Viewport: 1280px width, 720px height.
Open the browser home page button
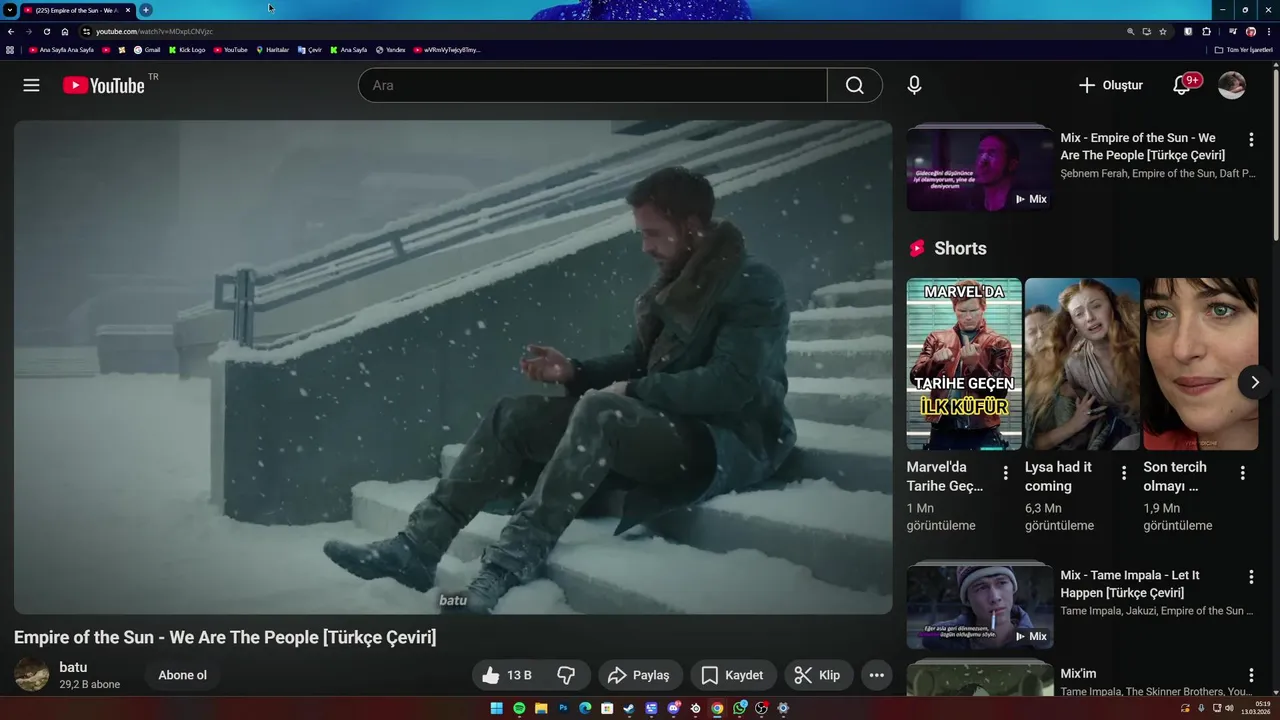coord(65,31)
